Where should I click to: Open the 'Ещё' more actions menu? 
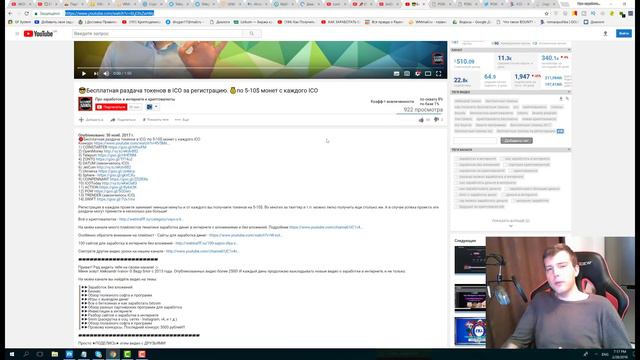pos(182,120)
